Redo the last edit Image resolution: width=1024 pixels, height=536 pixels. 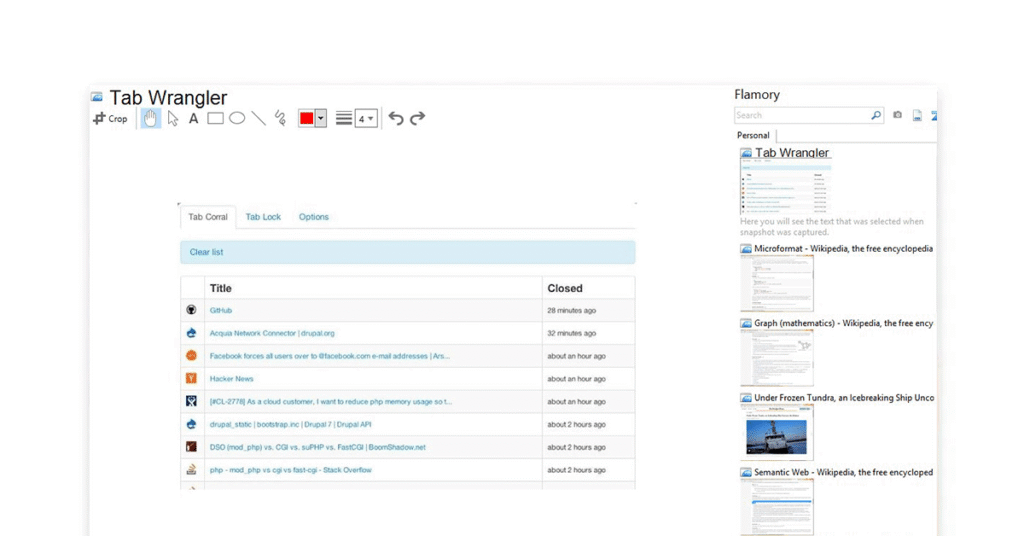click(417, 118)
